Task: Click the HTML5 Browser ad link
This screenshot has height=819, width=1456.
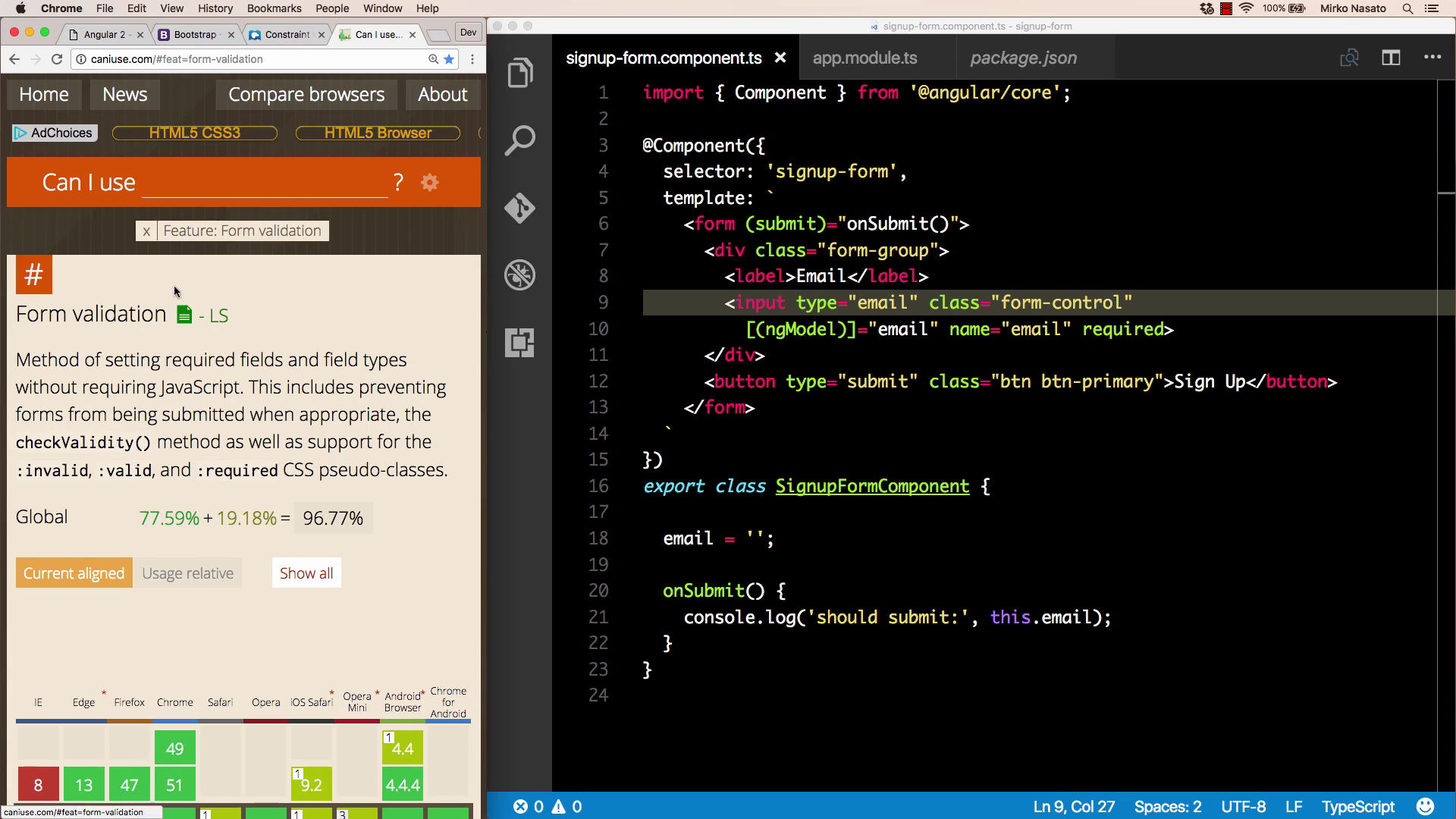Action: pos(378,133)
